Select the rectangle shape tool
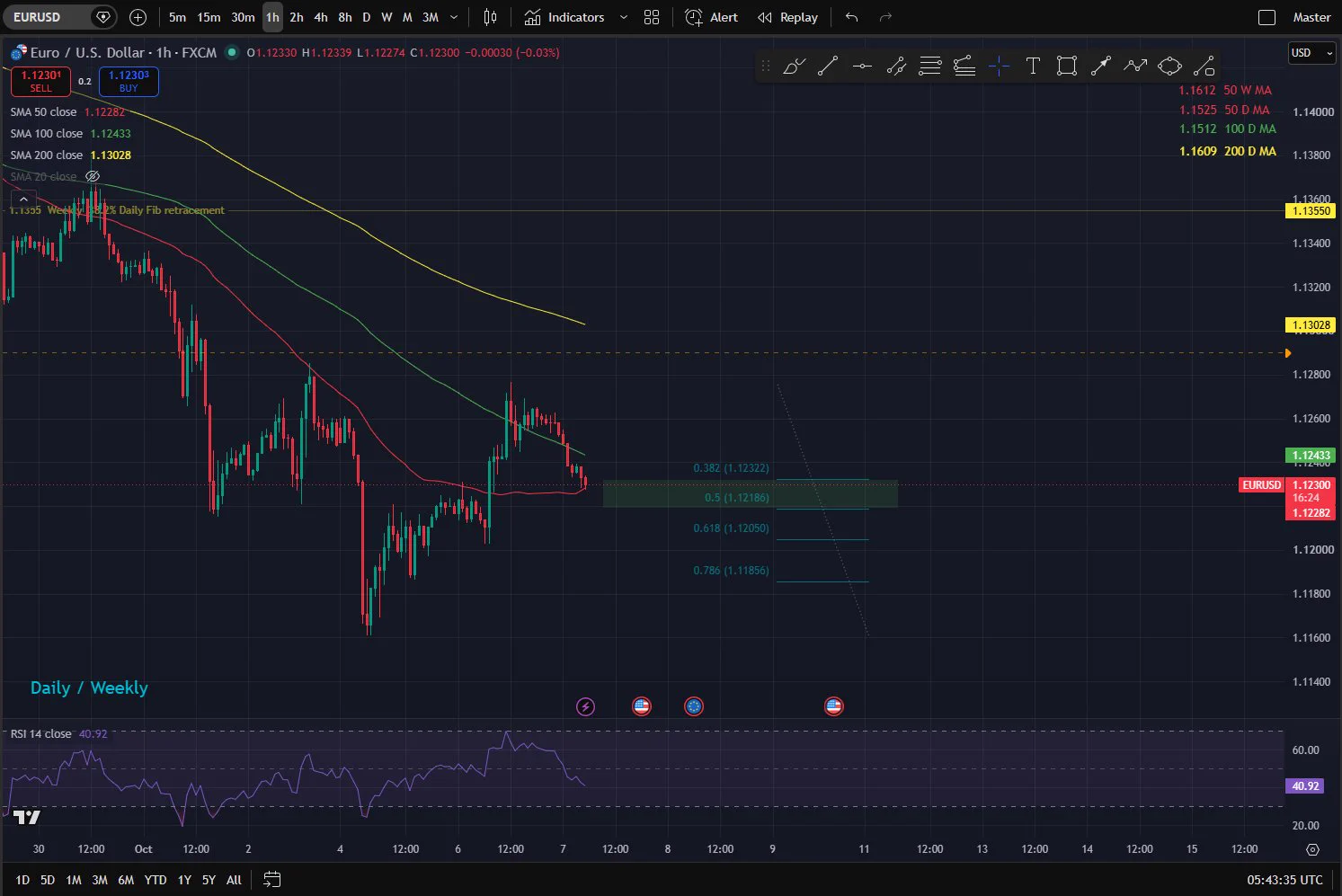The image size is (1342, 896). (x=1067, y=66)
